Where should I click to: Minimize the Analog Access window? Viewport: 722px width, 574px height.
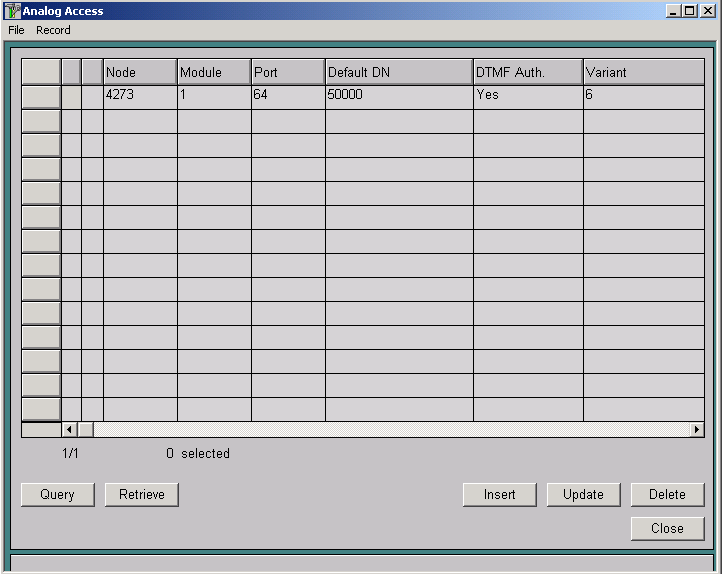(674, 11)
